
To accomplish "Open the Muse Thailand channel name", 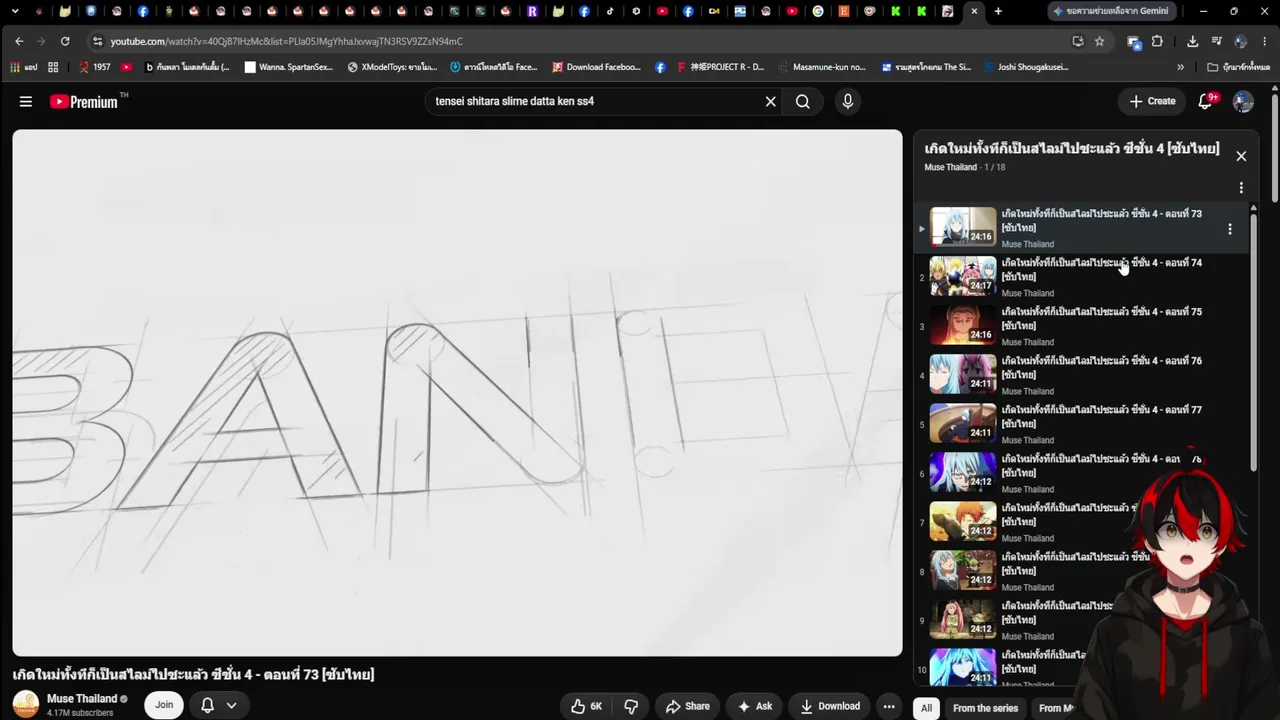I will click(x=82, y=699).
